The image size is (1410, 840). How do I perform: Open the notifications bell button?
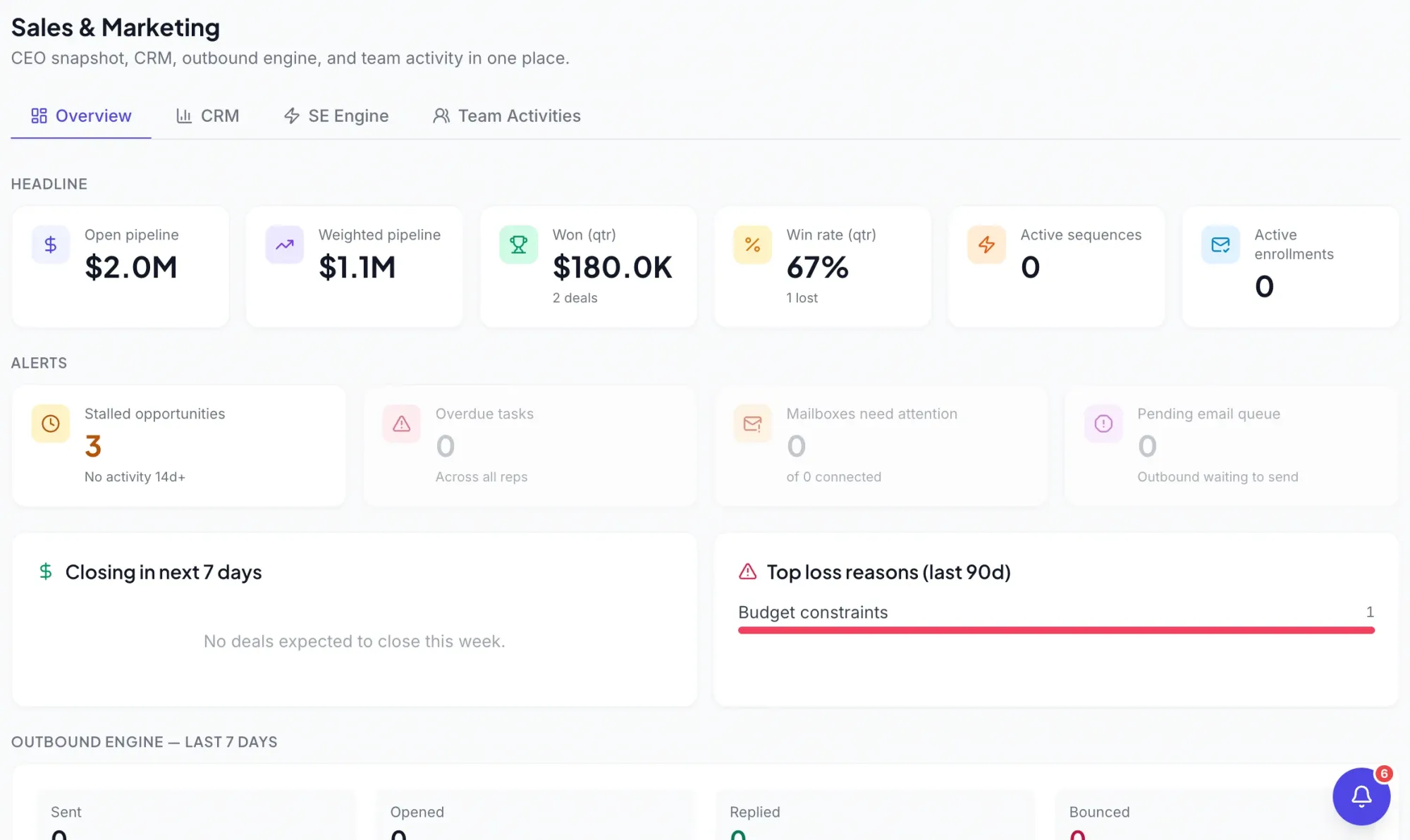1361,796
